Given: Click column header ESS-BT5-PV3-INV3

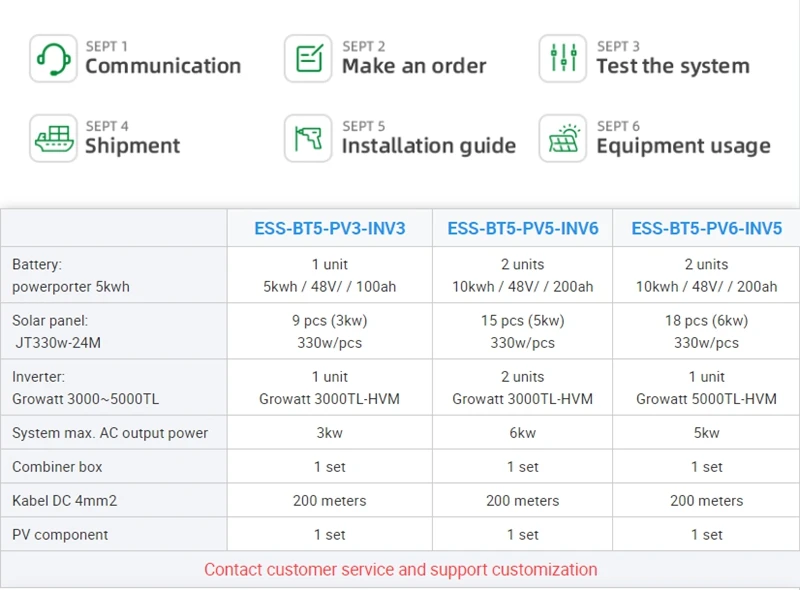Looking at the screenshot, I should [330, 228].
